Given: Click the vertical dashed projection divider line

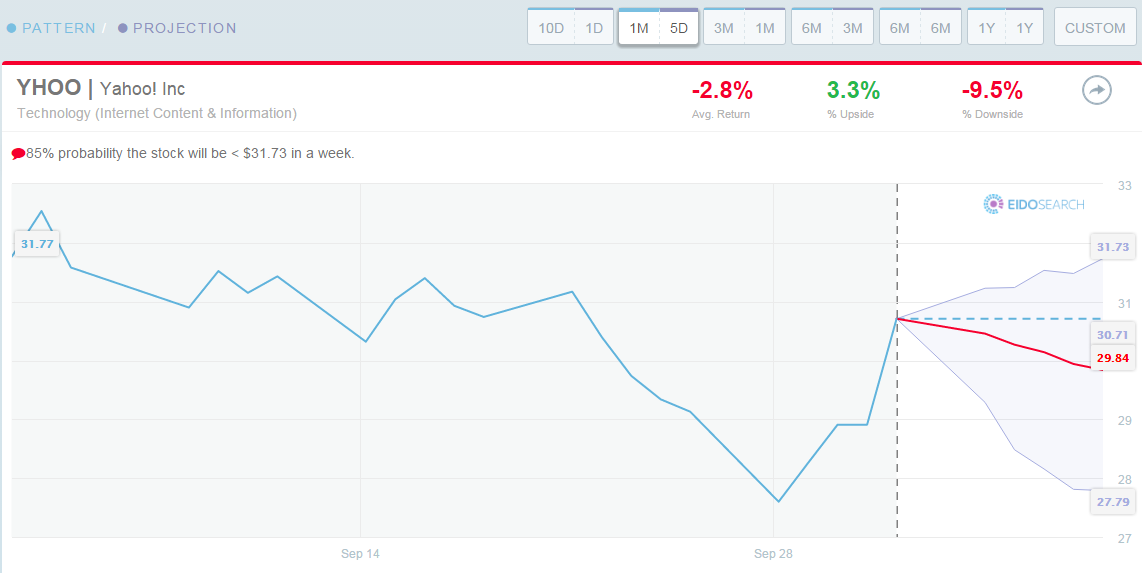Looking at the screenshot, I should (x=897, y=360).
